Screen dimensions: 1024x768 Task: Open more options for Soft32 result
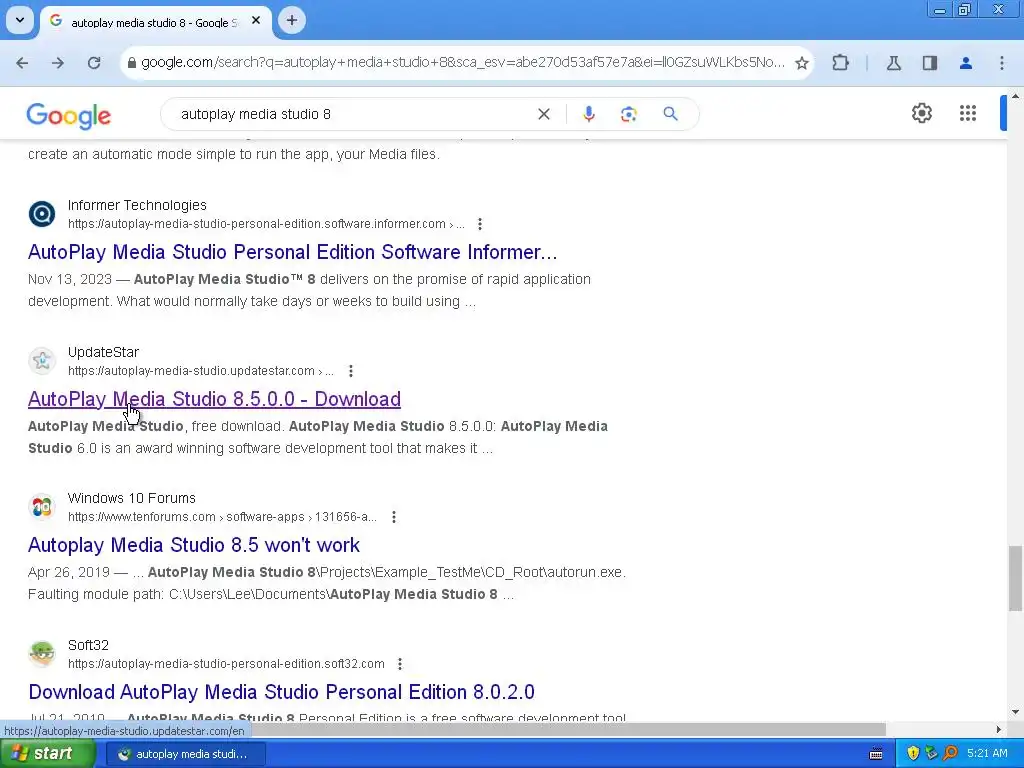[400, 664]
